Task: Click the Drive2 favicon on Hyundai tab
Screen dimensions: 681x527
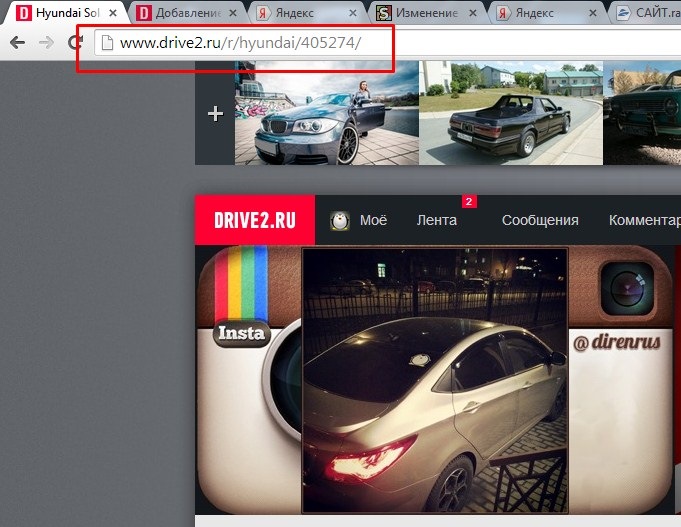Action: tap(23, 13)
